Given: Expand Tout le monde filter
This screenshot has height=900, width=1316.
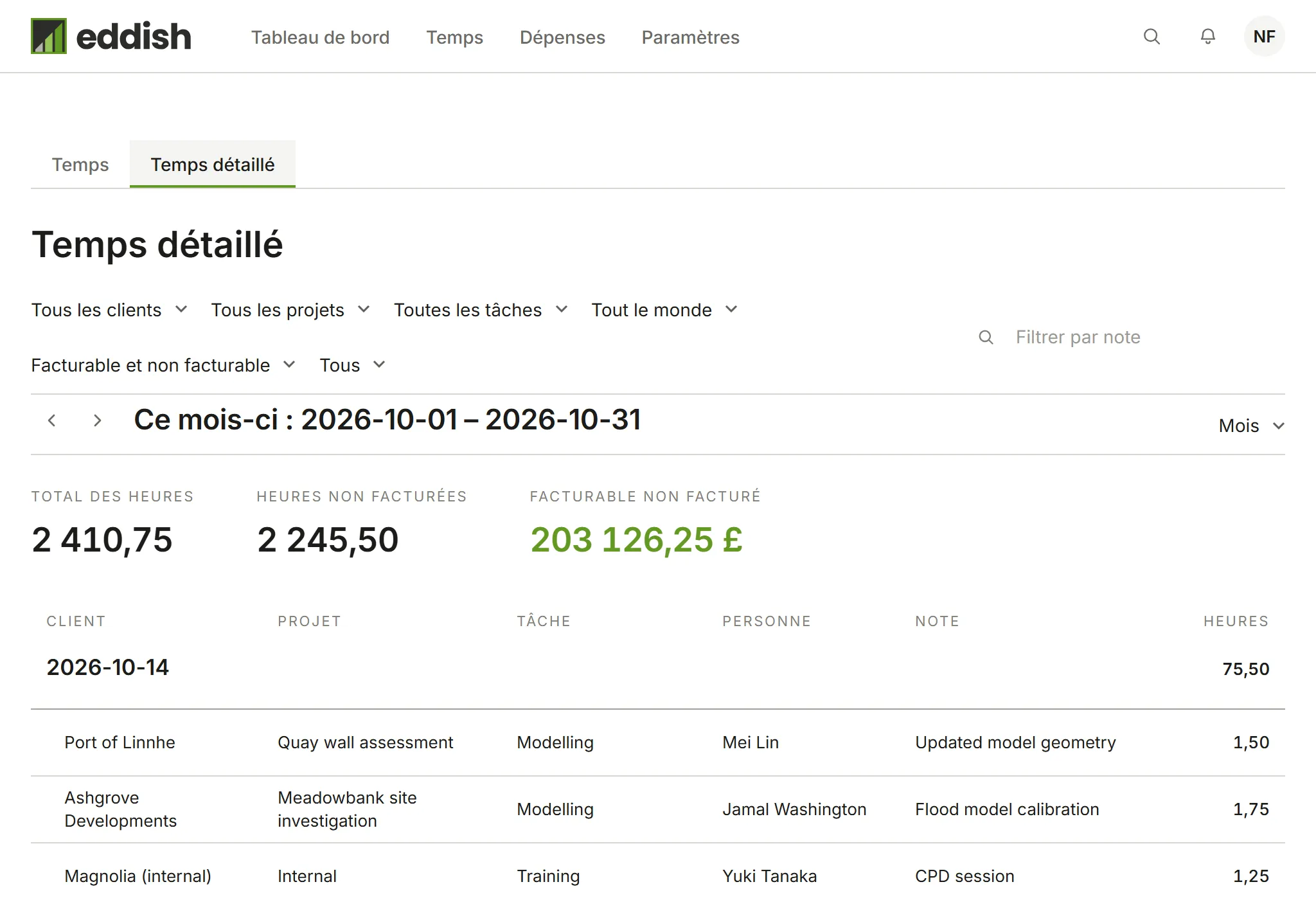Looking at the screenshot, I should [664, 310].
